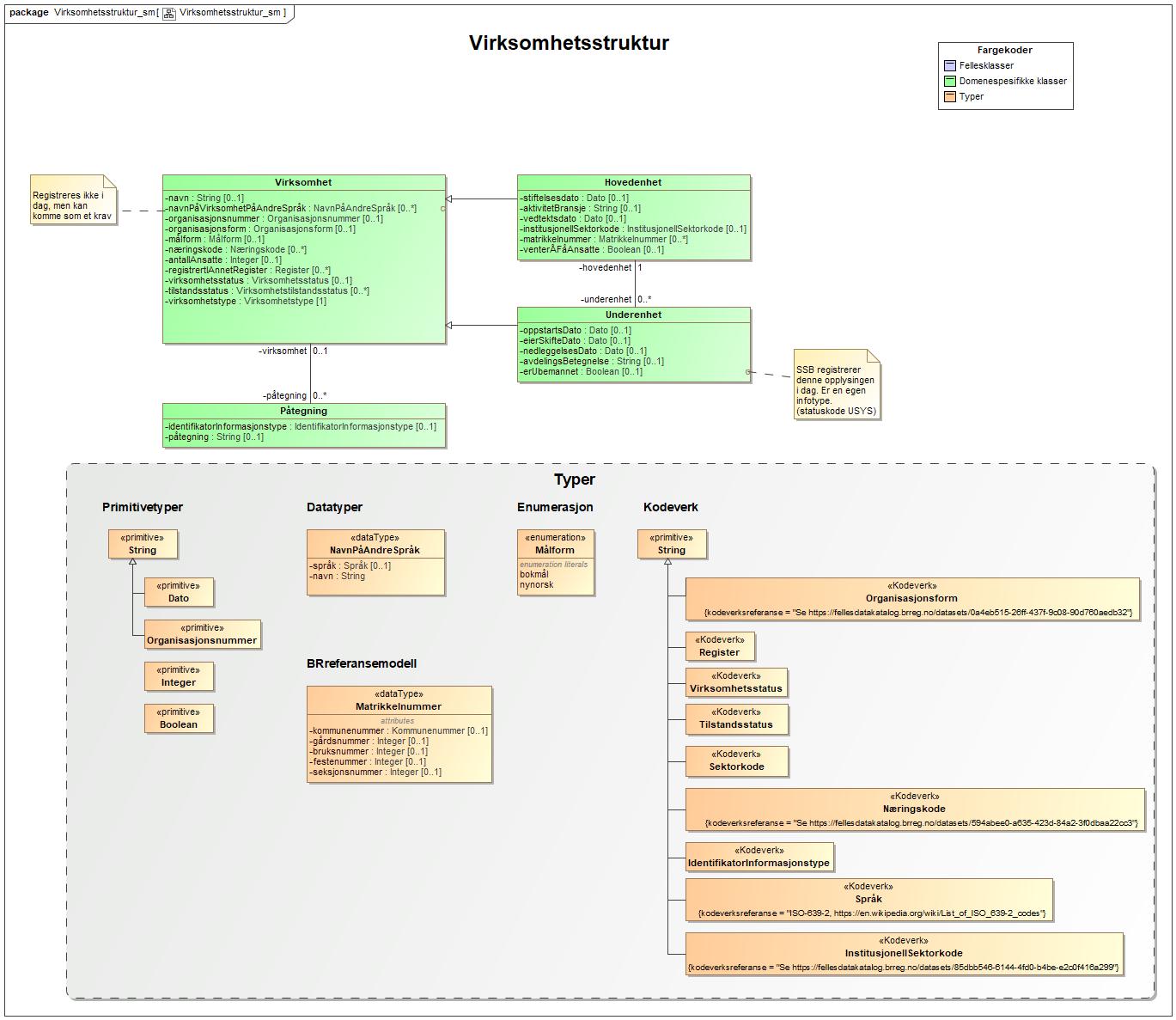Click the Primitivetyper section label

(x=143, y=507)
